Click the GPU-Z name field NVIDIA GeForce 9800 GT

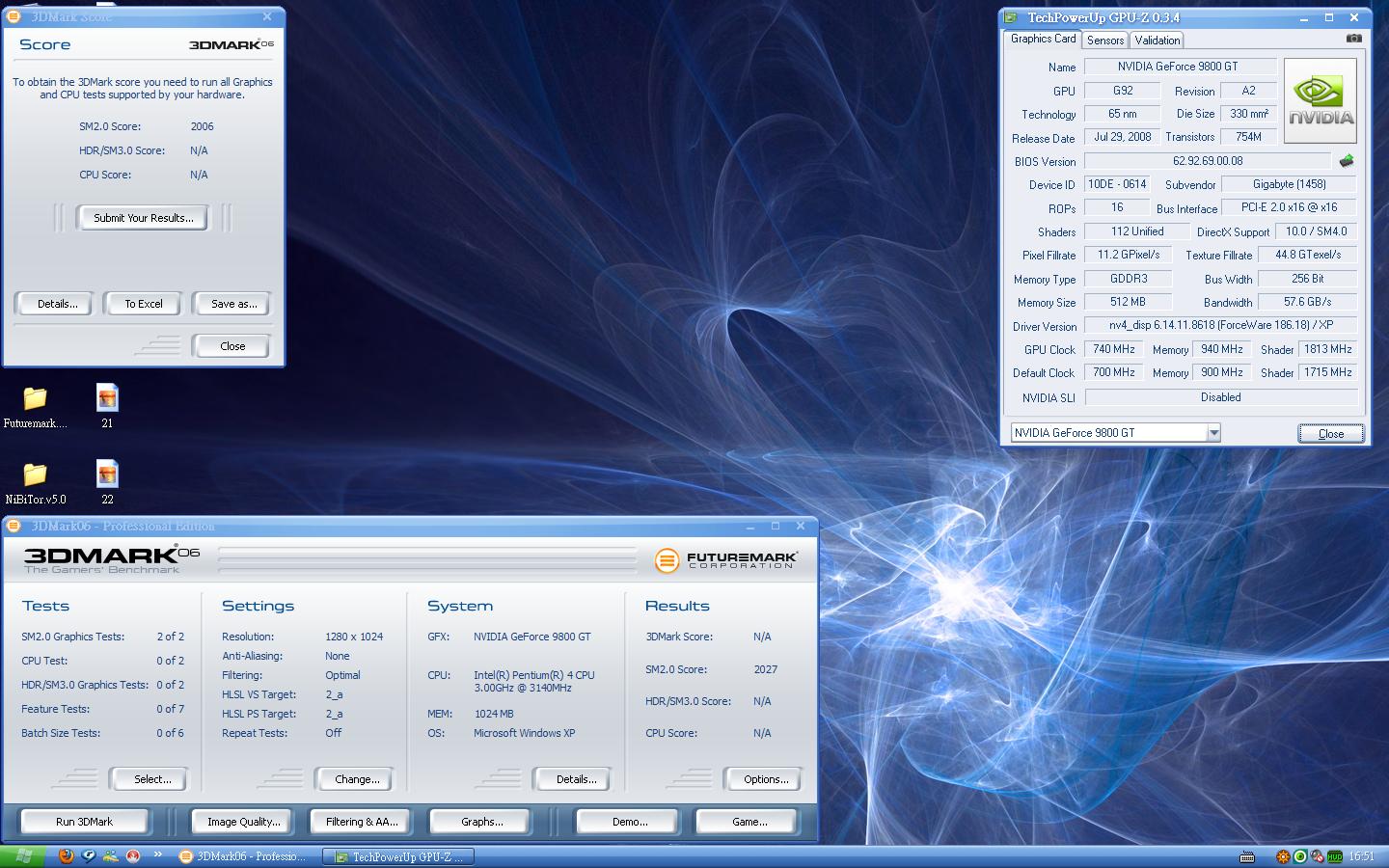tap(1180, 67)
